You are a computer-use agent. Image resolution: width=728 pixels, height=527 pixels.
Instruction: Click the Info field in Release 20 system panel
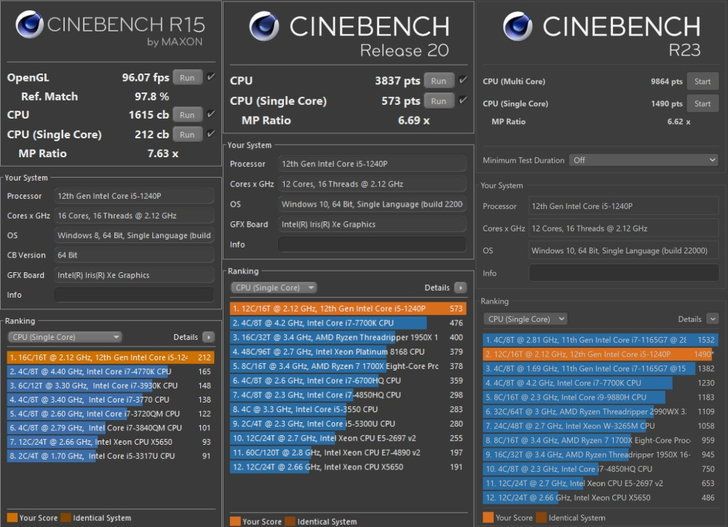click(372, 244)
